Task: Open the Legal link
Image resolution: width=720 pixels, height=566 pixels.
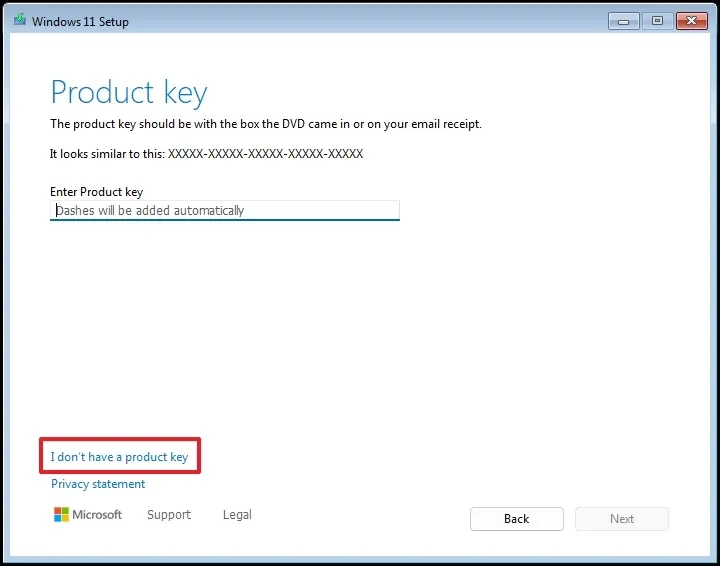Action: click(237, 515)
